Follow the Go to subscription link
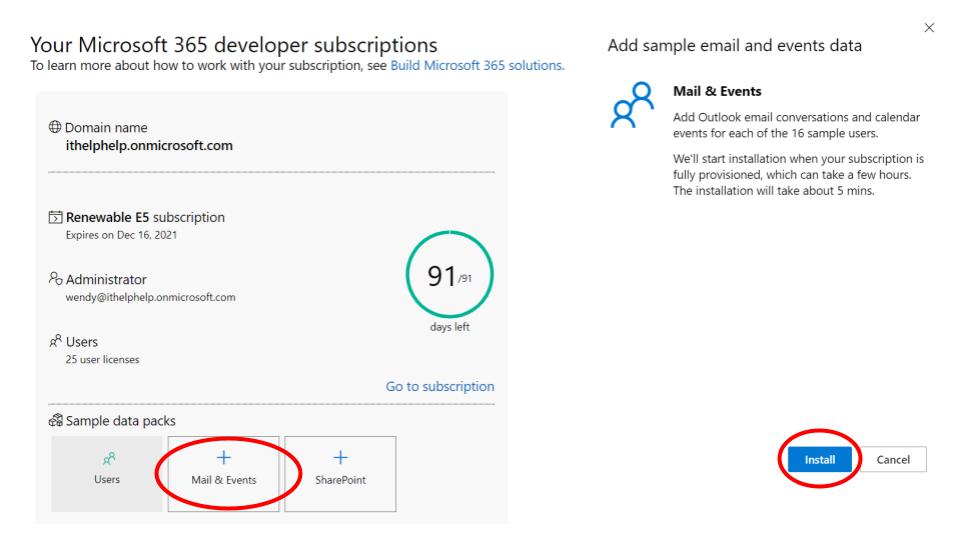The width and height of the screenshot is (960, 540). 440,386
